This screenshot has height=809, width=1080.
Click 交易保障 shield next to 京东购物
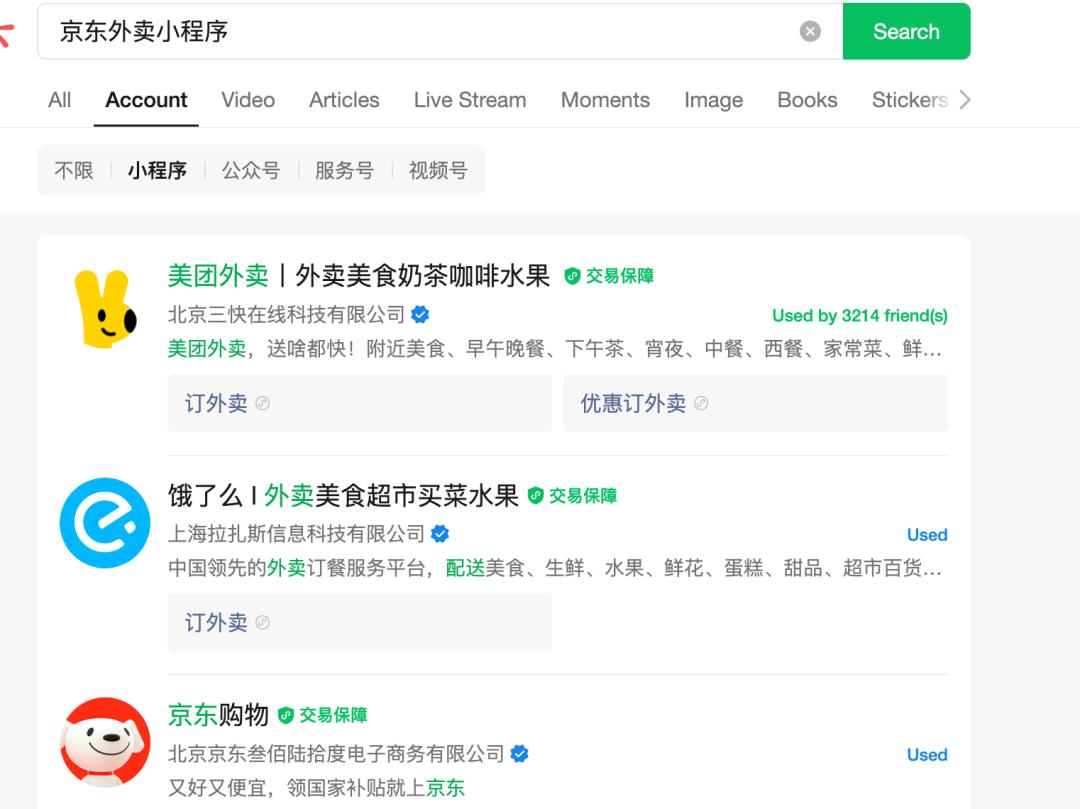coord(287,715)
